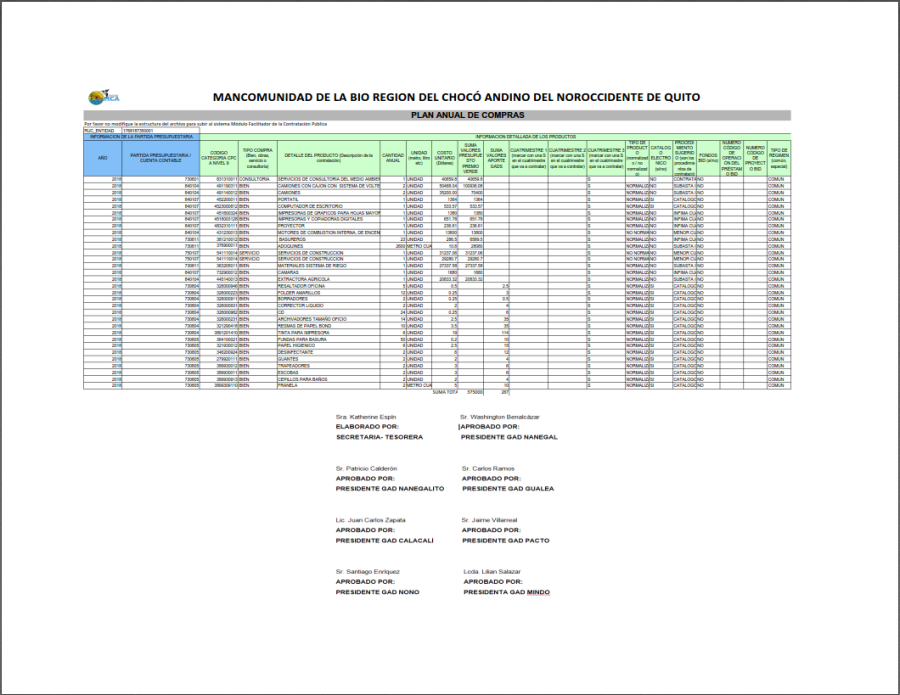Click 'PRESIDENTE GAD GUALEA' under Carlos Ramos

click(508, 489)
